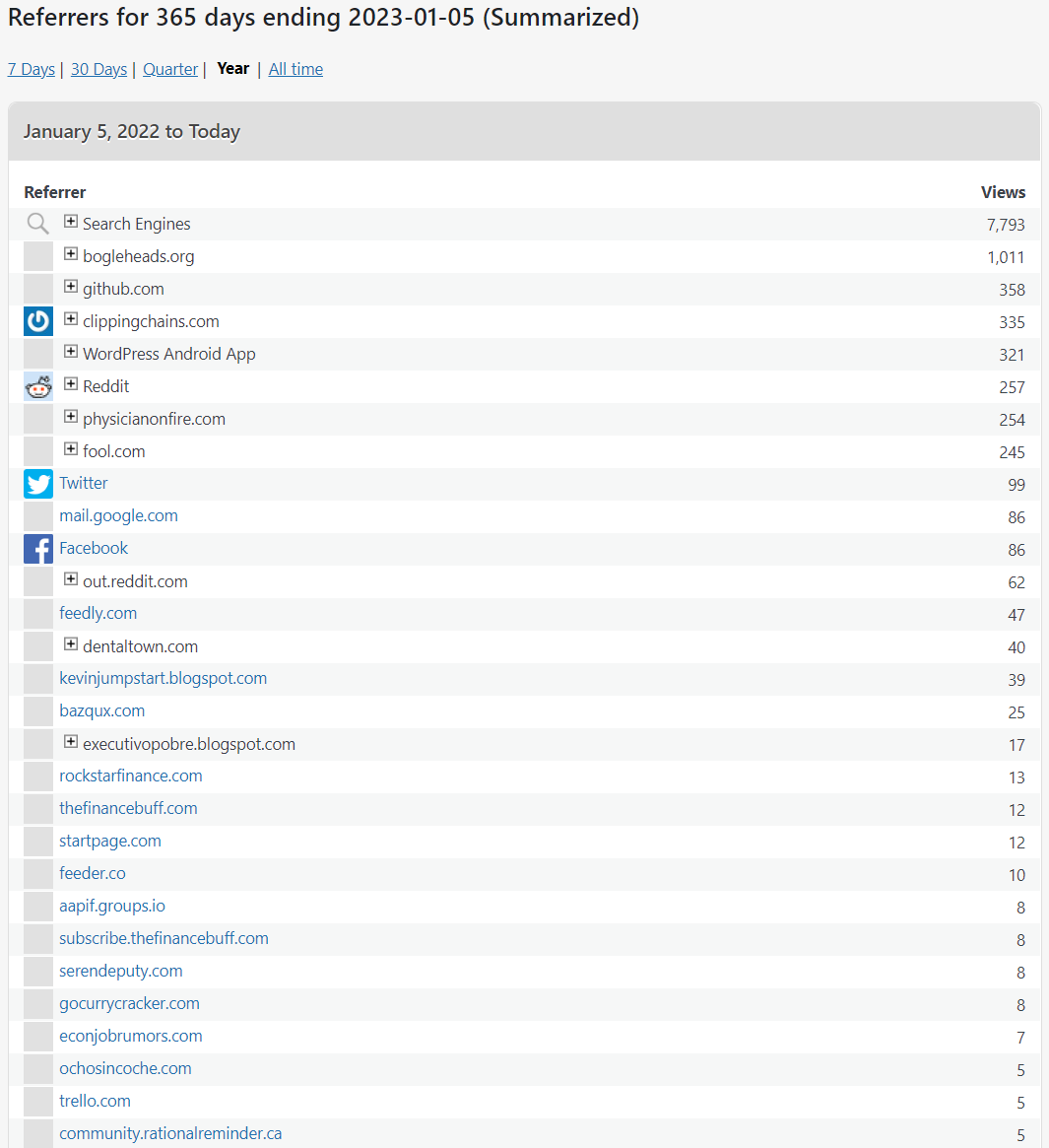Screen dimensions: 1049x1148
Task: Open community.rationalreminder.ca link
Action: 170,1133
